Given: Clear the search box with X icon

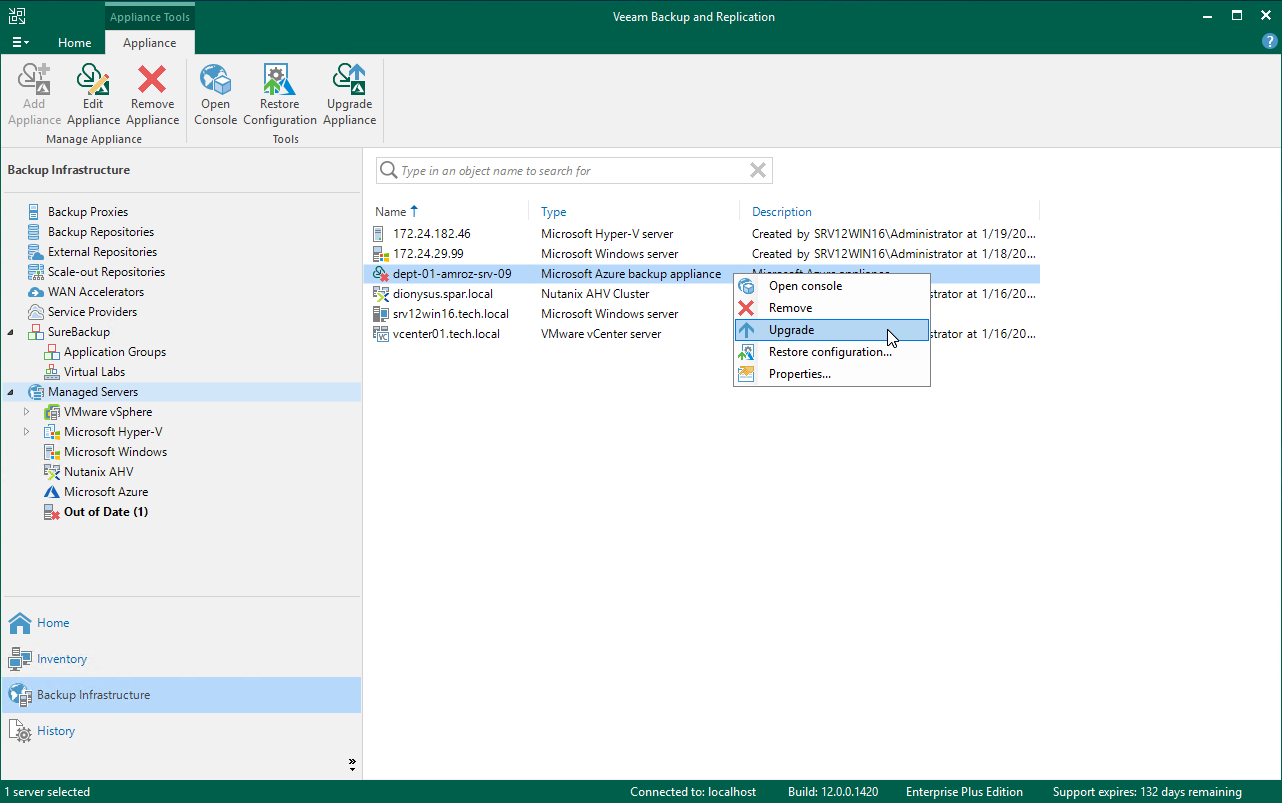Looking at the screenshot, I should click(x=758, y=171).
